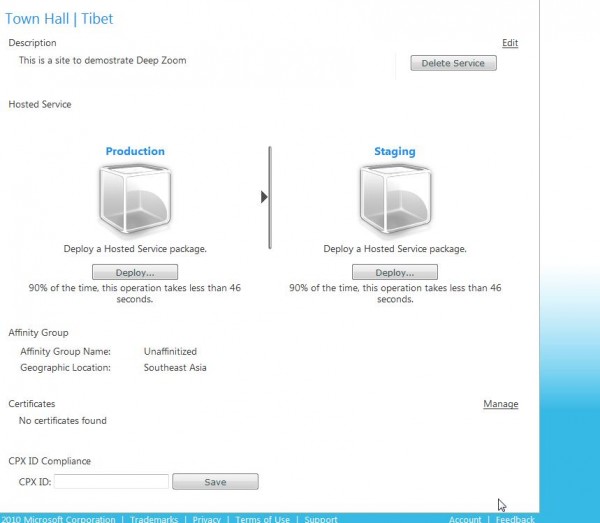Viewport: 600px width, 523px height.
Task: Open the Feedback link in the footer
Action: point(515,519)
